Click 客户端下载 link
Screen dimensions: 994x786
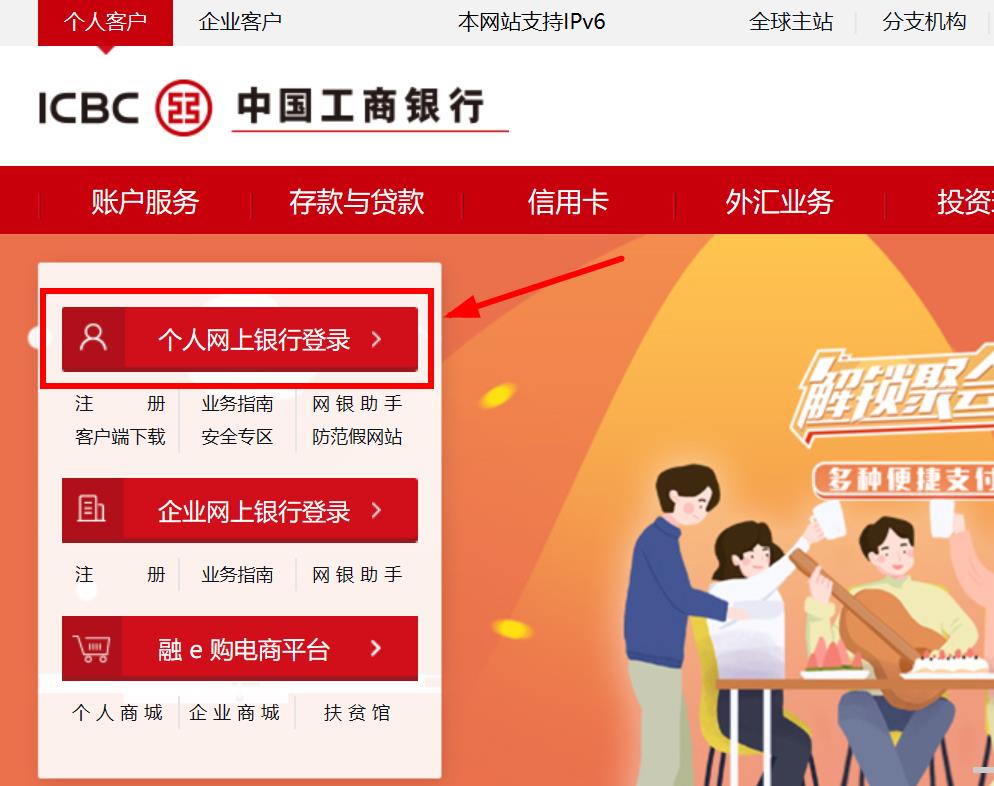coord(120,437)
